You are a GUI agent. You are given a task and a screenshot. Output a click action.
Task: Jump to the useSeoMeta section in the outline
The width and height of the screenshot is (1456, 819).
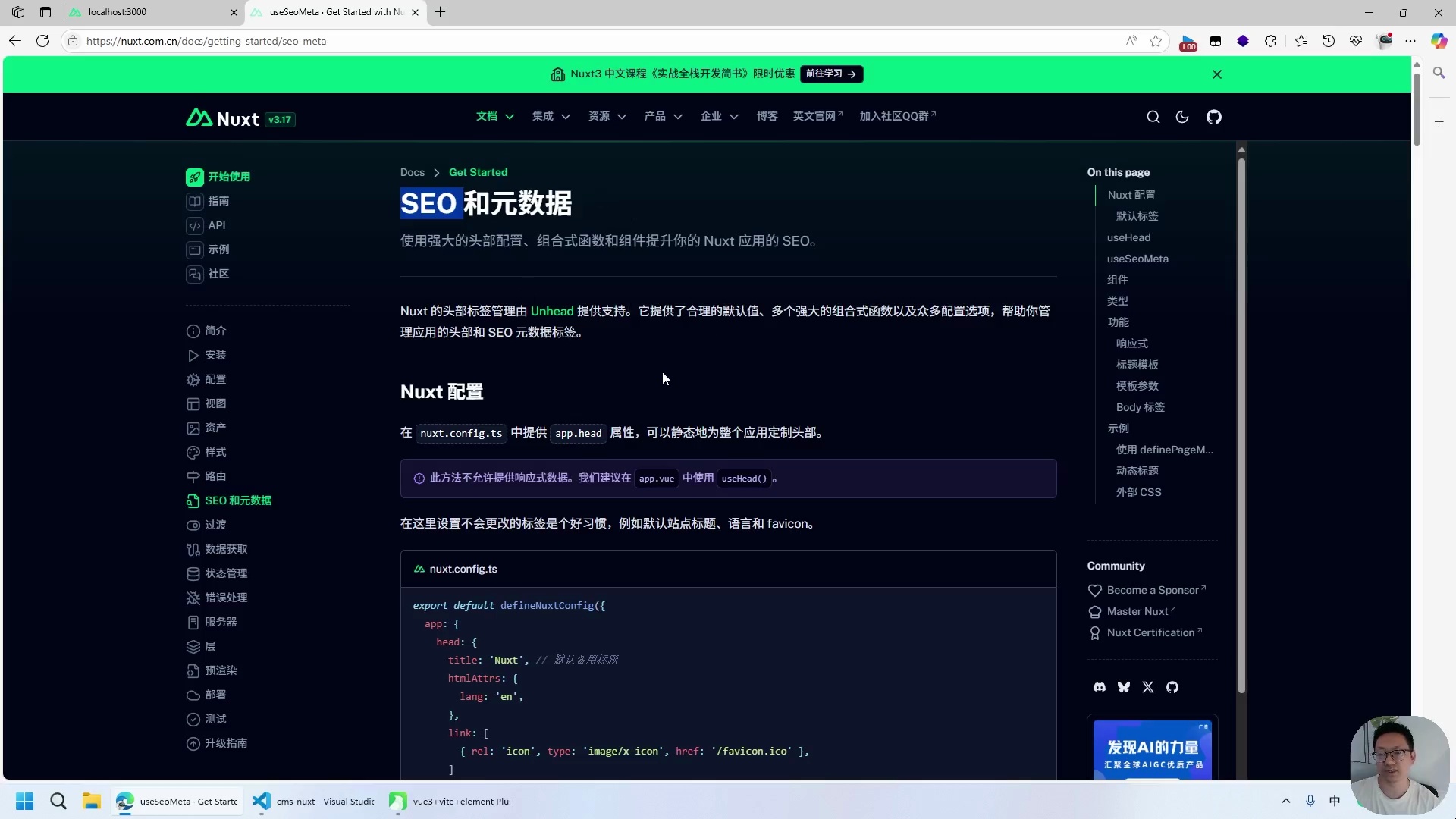[1137, 259]
